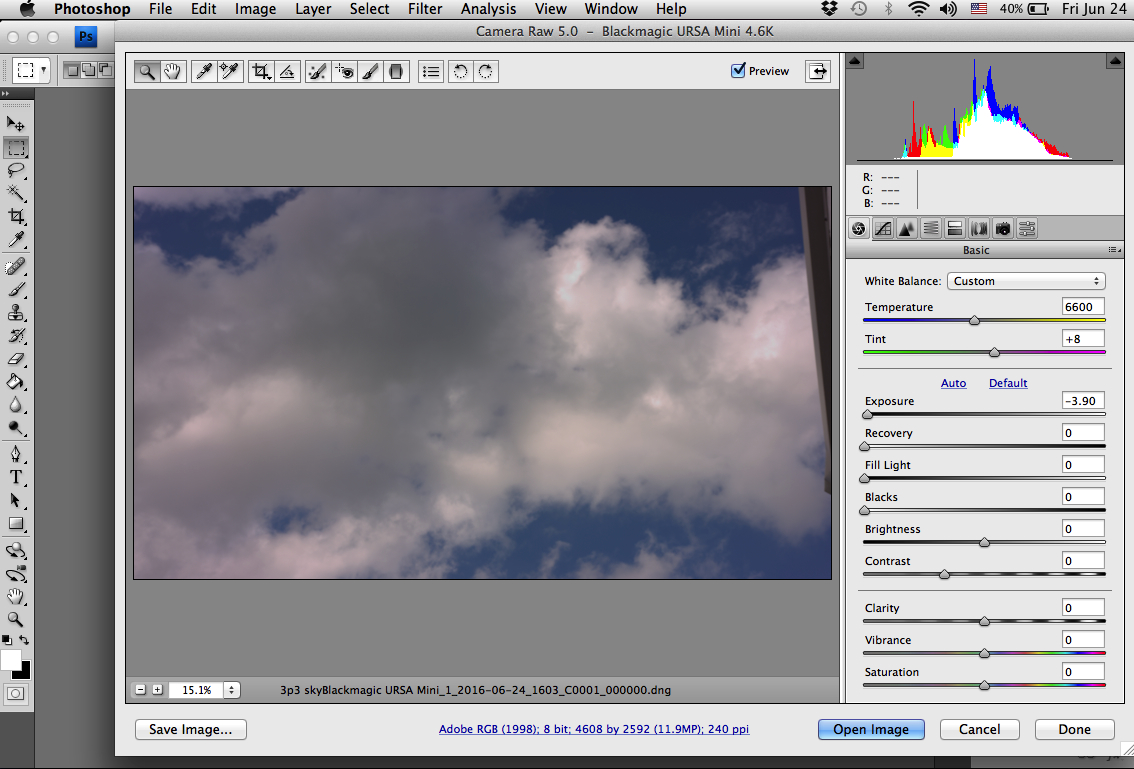Open the Split Toning panel tab
1134x769 pixels.
(x=955, y=229)
